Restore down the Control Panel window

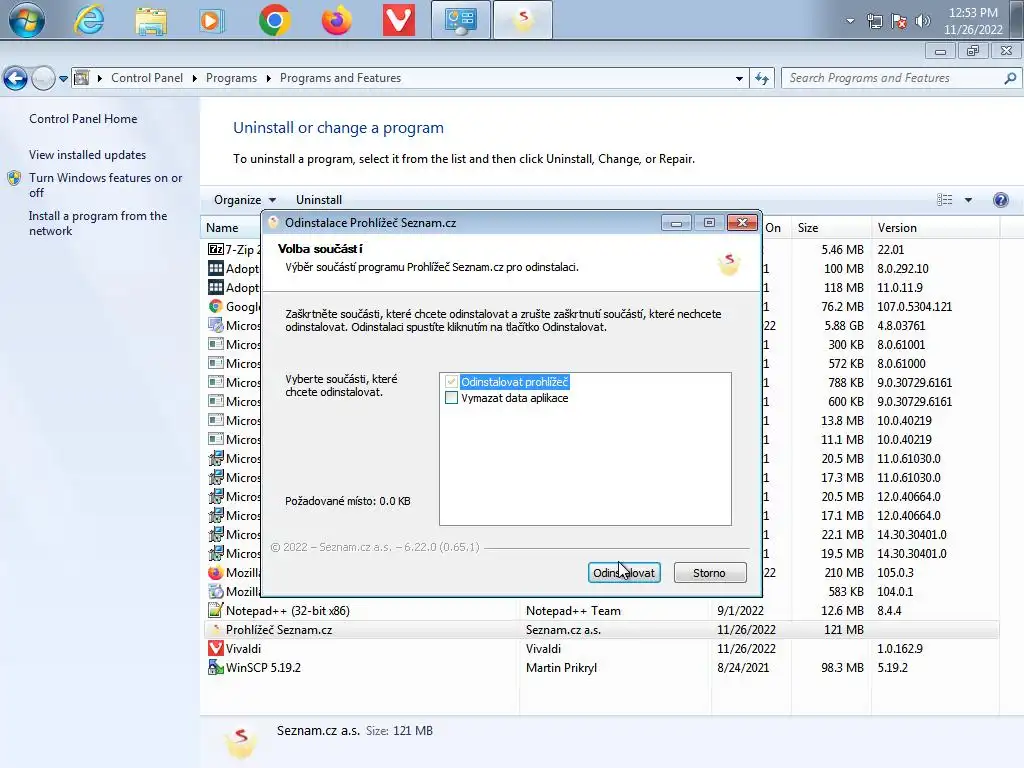point(973,51)
